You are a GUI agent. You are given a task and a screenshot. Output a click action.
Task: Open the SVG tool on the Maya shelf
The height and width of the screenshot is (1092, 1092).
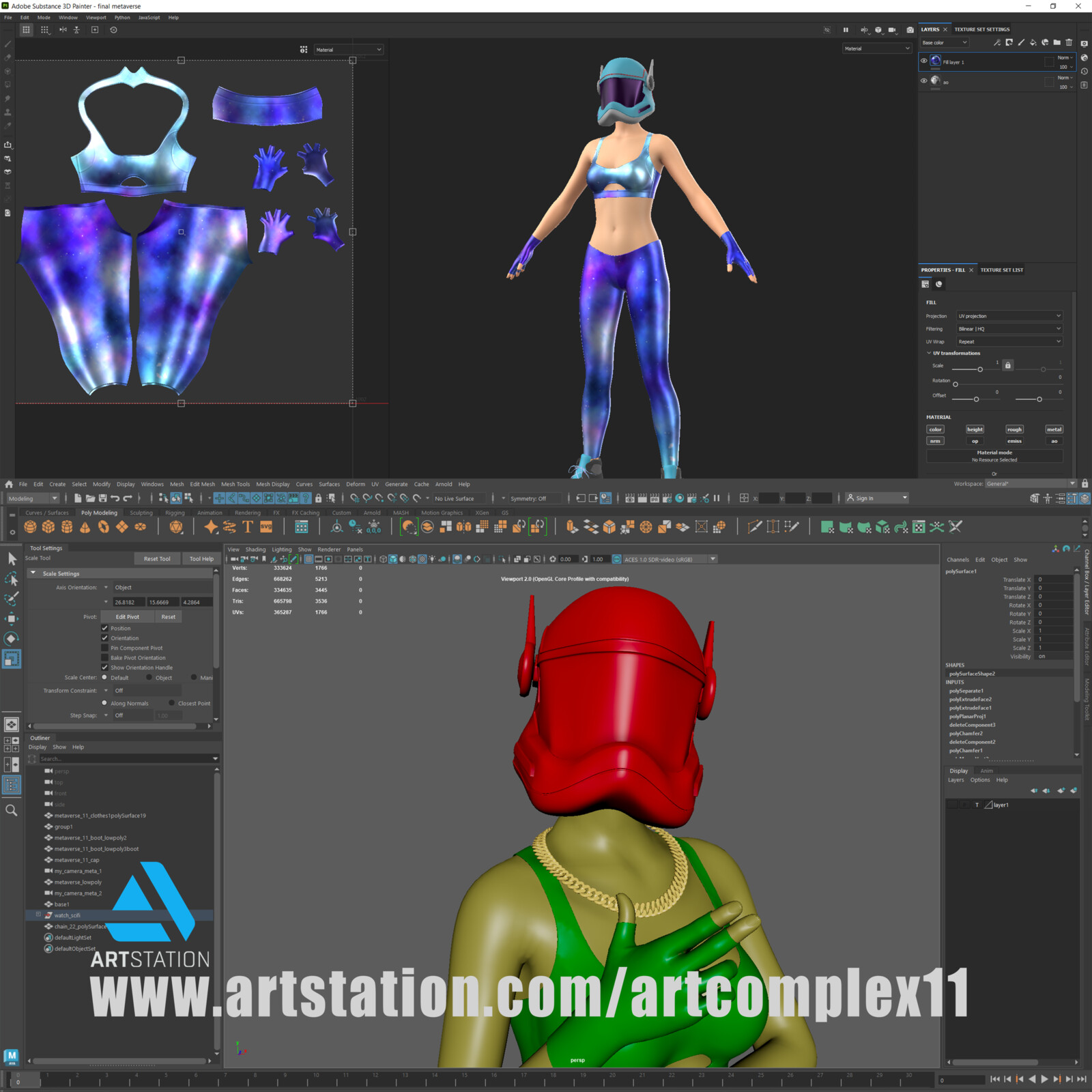(x=266, y=526)
